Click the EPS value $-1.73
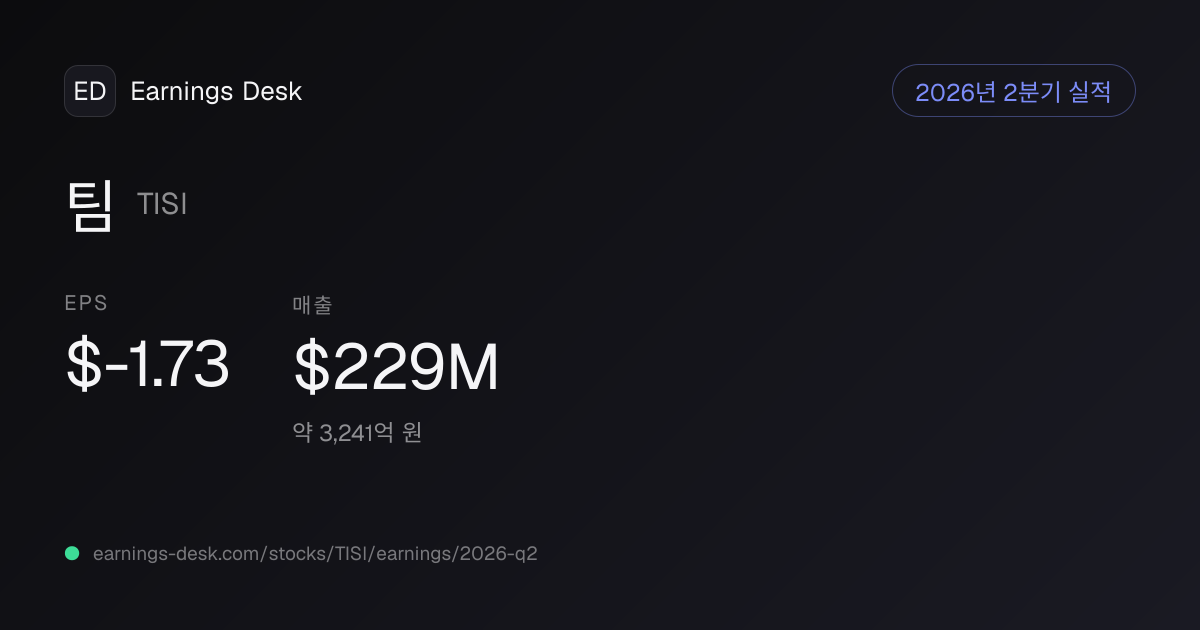1200x630 pixels. [x=147, y=364]
